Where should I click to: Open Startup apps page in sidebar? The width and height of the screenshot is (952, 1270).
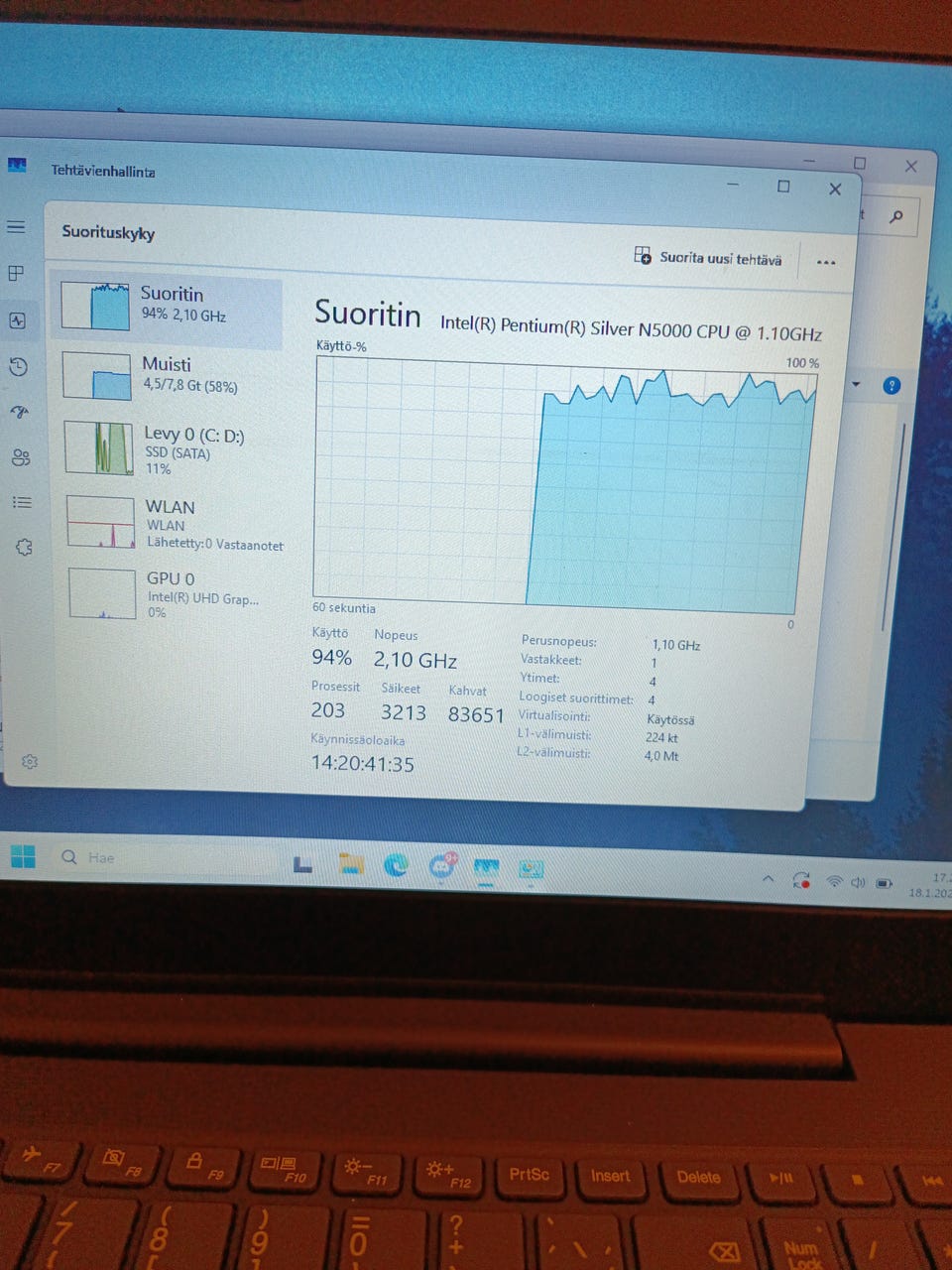pos(19,412)
